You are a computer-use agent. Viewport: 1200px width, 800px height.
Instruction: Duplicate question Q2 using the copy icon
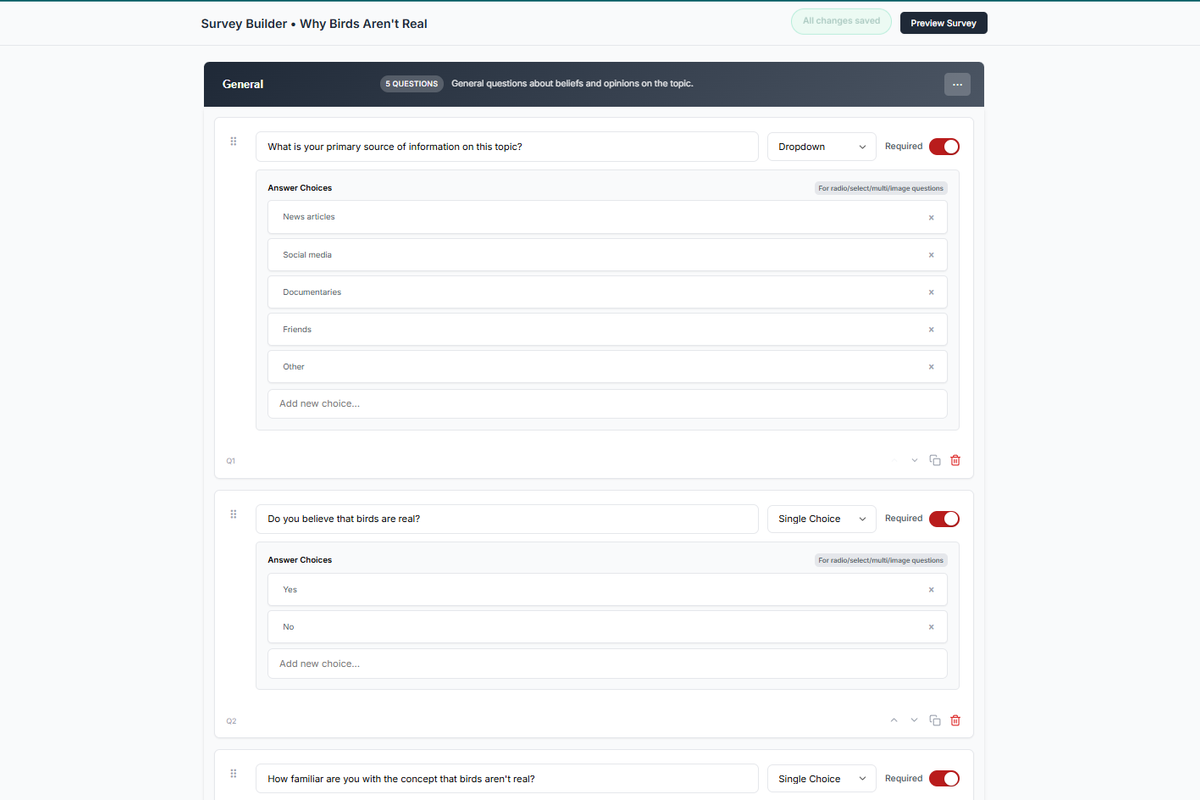pos(934,720)
